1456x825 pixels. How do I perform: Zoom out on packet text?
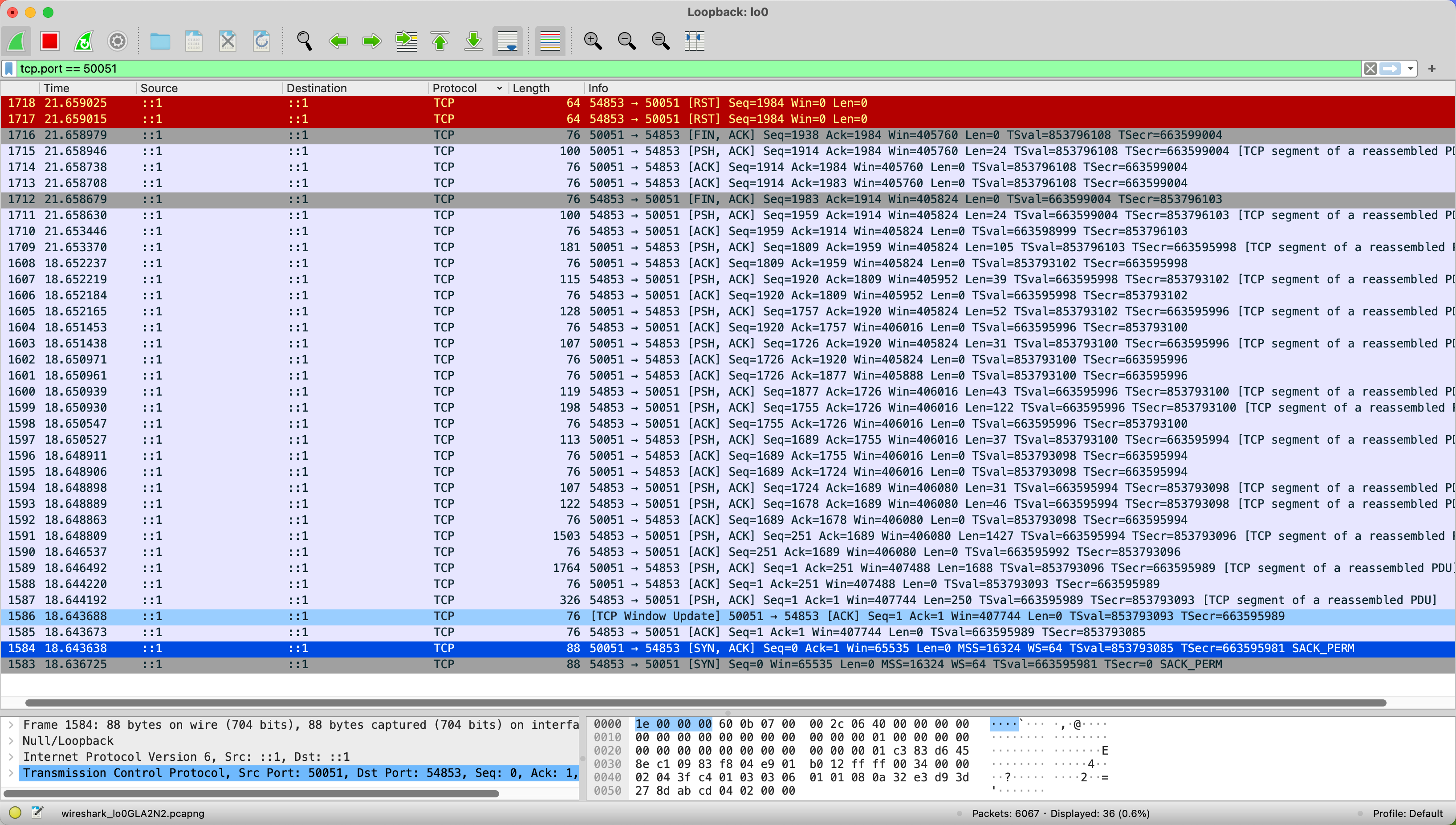627,41
